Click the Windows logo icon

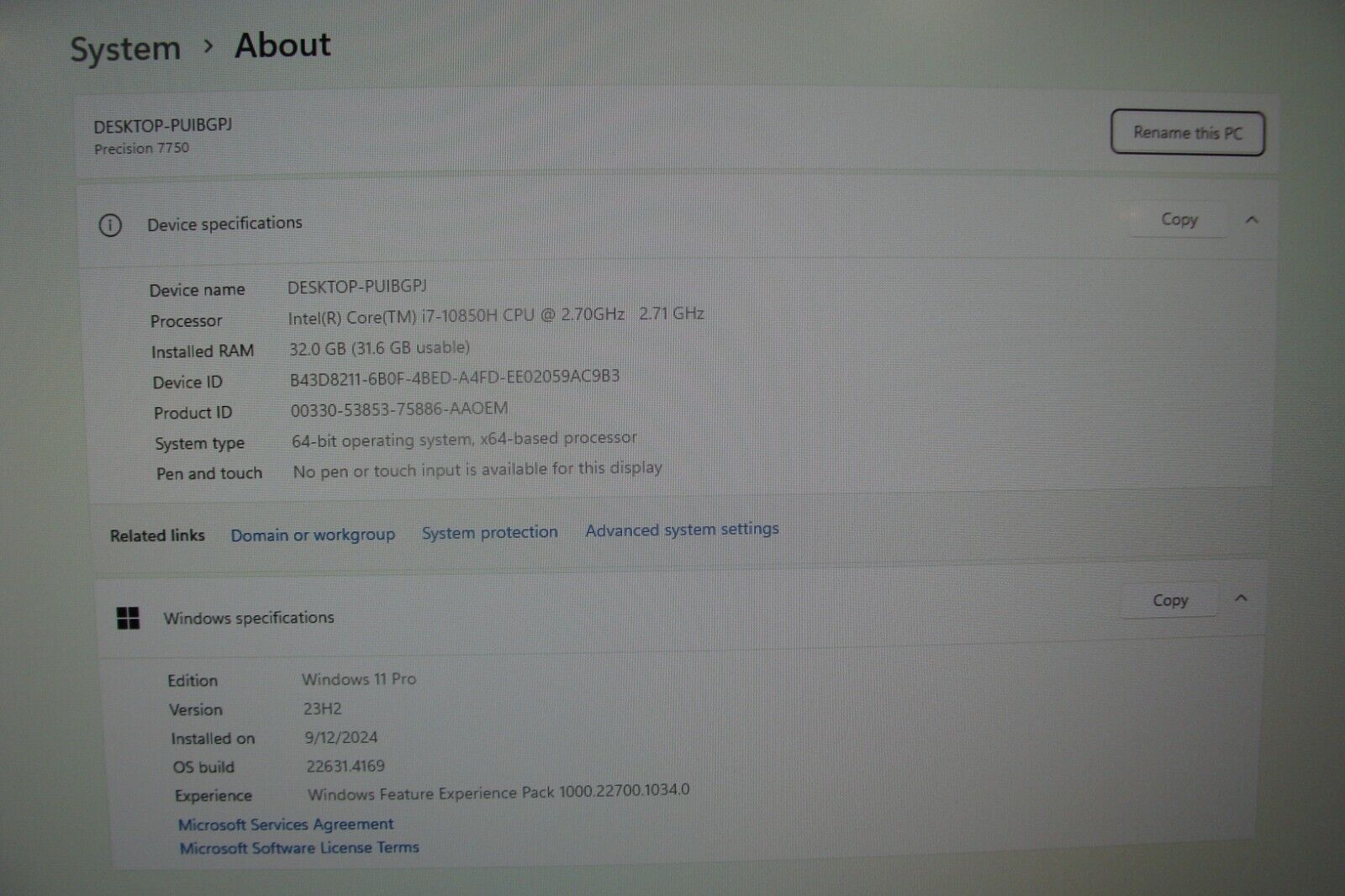pyautogui.click(x=128, y=619)
